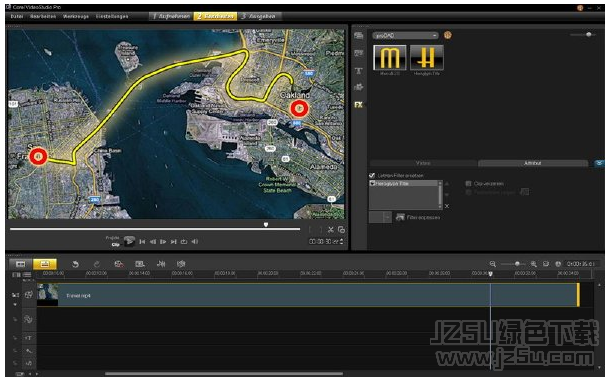The image size is (612, 384).
Task: Open the Title library (T) icon
Action: (358, 71)
